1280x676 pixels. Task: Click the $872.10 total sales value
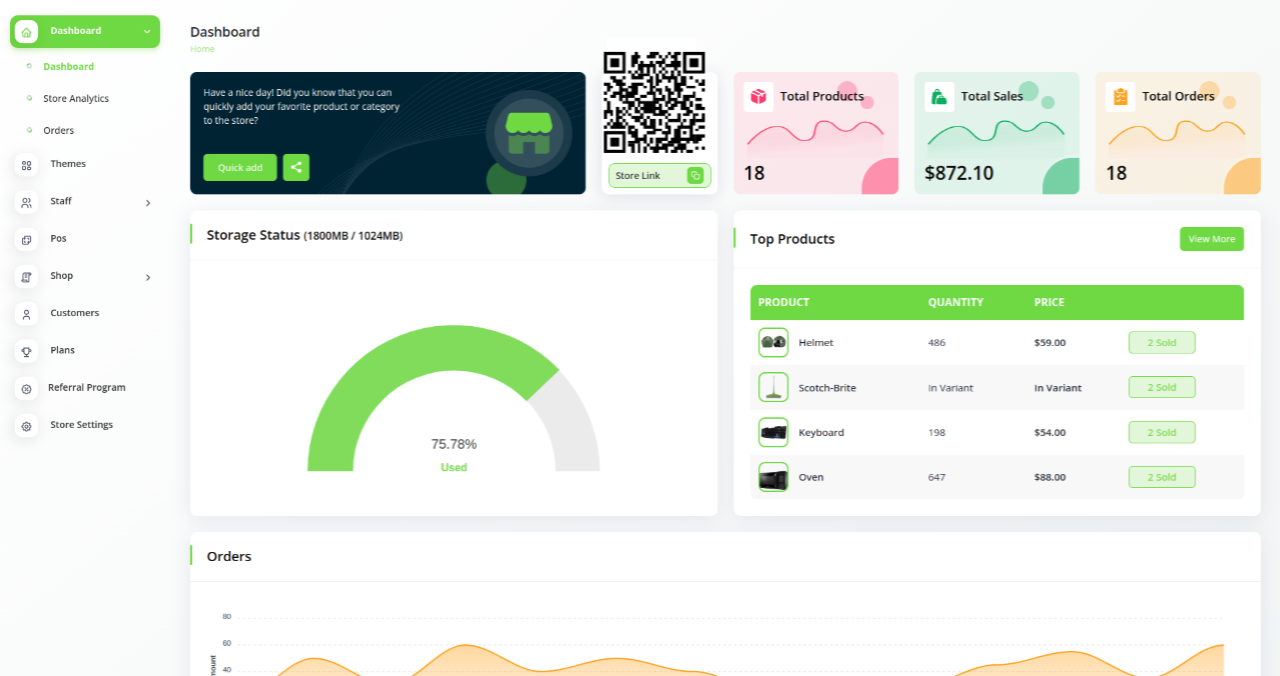point(959,173)
